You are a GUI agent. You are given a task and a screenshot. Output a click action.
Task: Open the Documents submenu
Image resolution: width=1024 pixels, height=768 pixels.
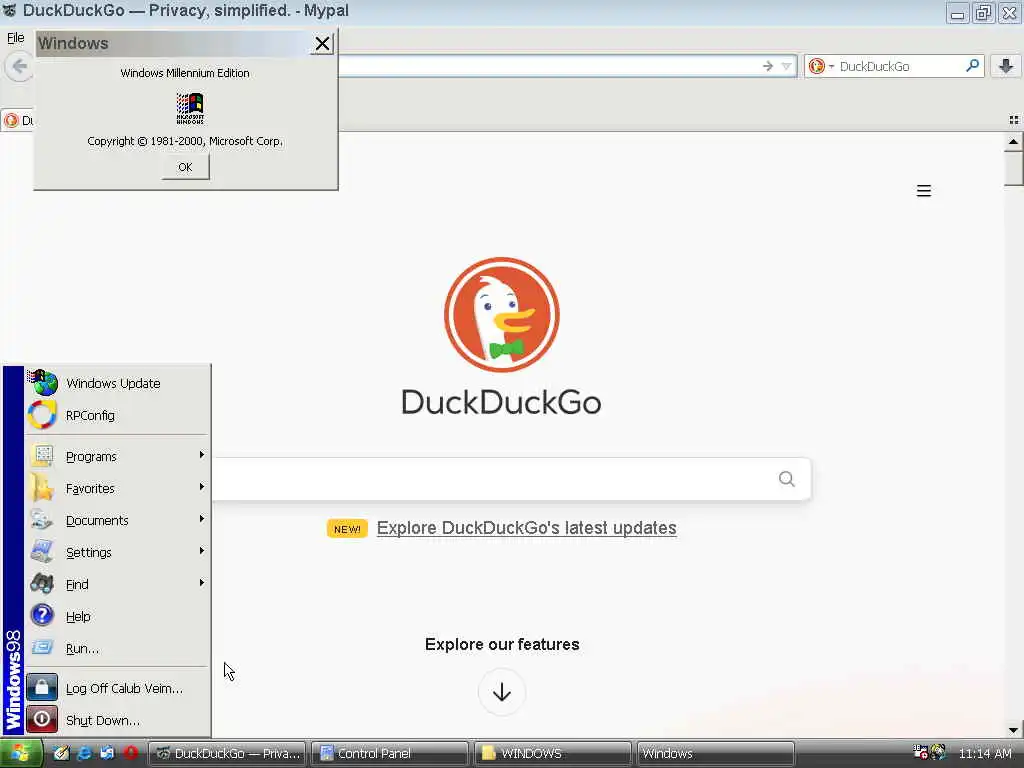coord(118,520)
